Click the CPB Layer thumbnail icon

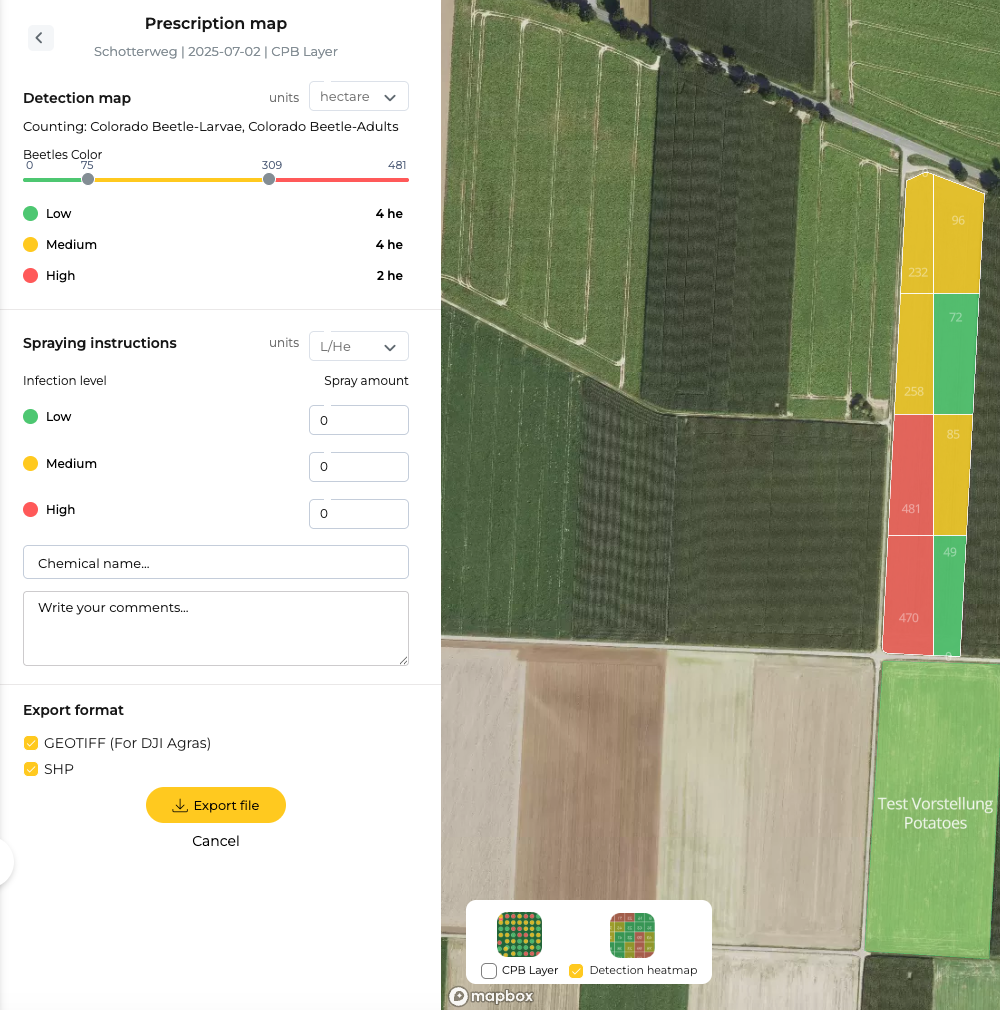tap(519, 935)
